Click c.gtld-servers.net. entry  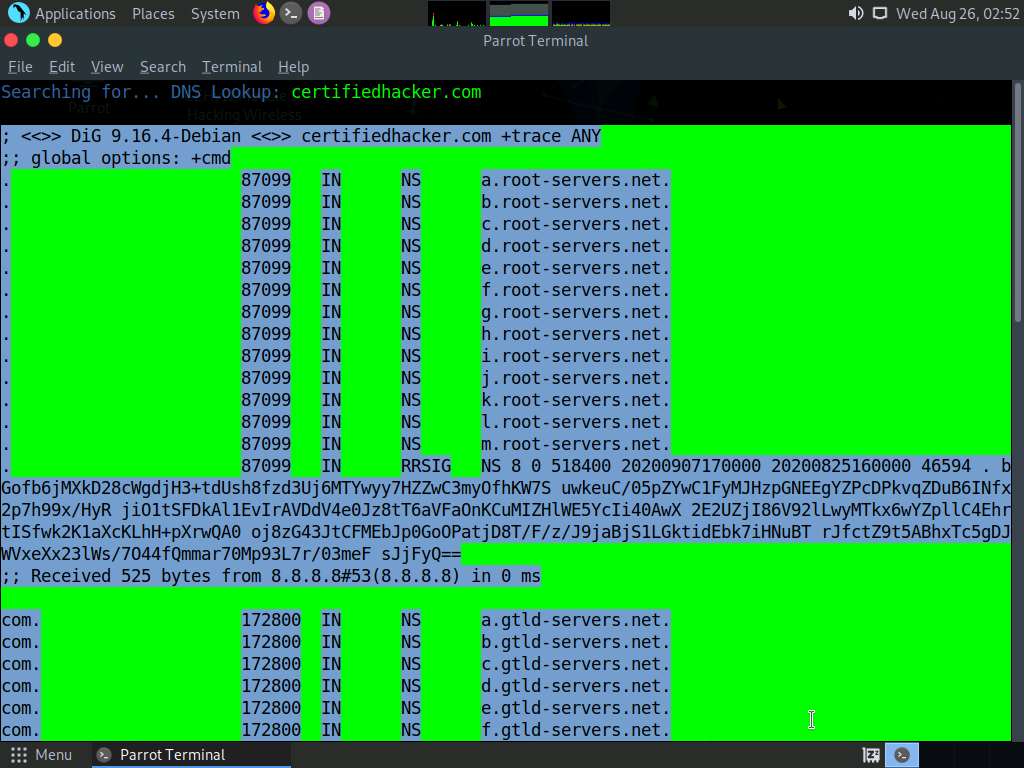pos(575,664)
